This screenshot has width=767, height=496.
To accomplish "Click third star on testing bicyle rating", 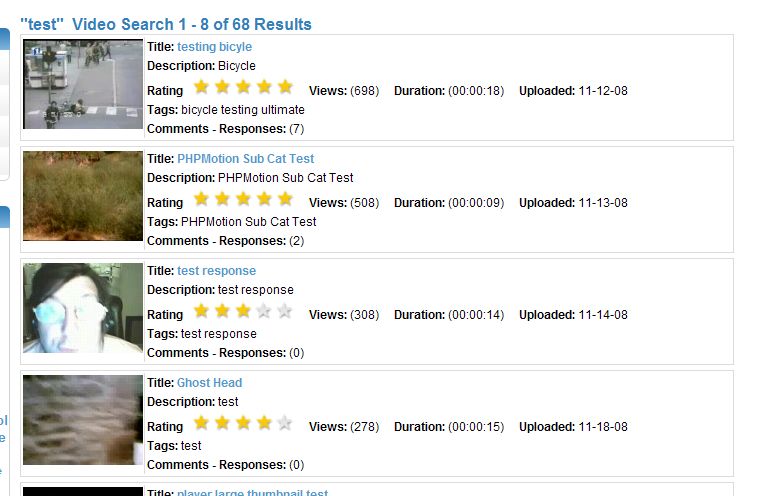I will point(243,87).
